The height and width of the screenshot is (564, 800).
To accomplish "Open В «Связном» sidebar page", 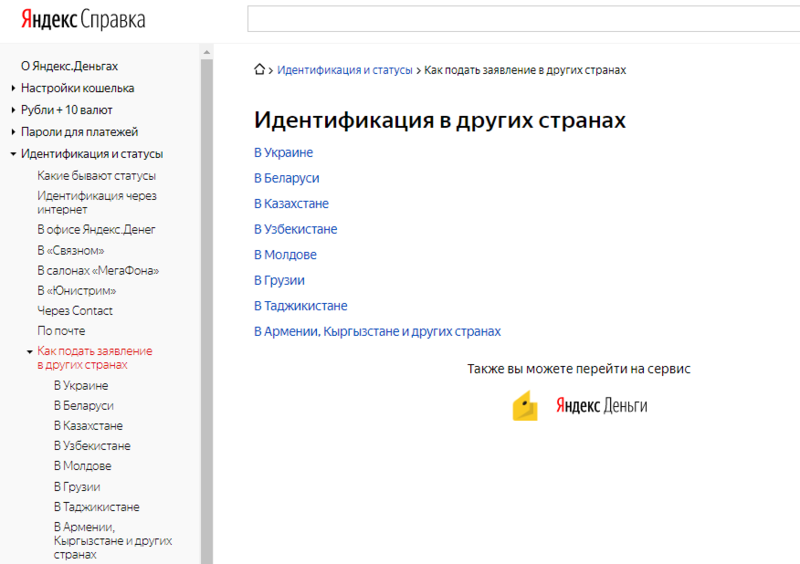I will [71, 251].
